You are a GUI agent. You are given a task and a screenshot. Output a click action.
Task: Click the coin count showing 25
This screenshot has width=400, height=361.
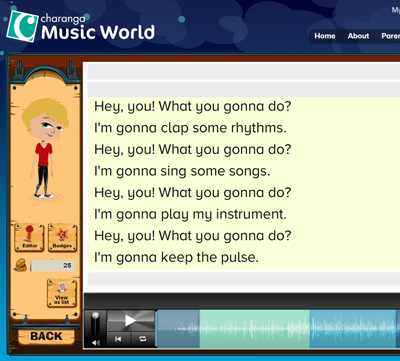(53, 266)
